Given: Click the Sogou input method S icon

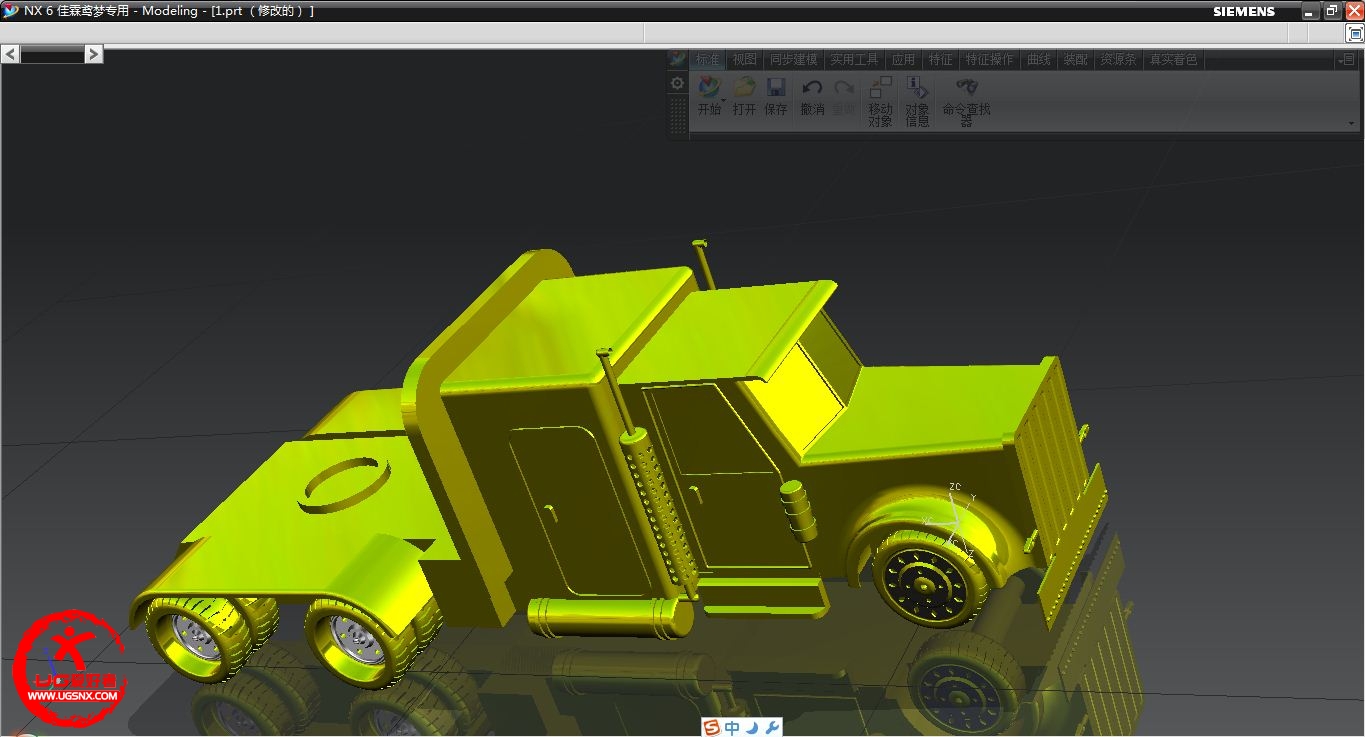Looking at the screenshot, I should pos(711,727).
